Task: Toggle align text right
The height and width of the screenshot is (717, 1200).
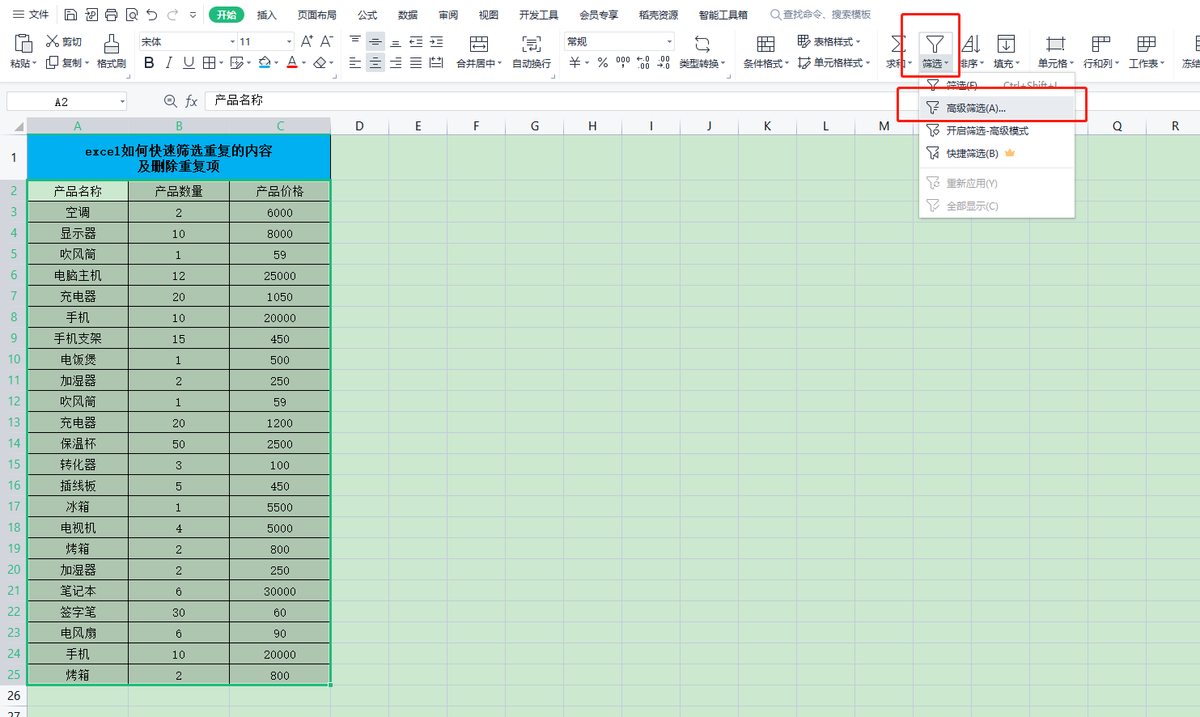Action: point(396,62)
